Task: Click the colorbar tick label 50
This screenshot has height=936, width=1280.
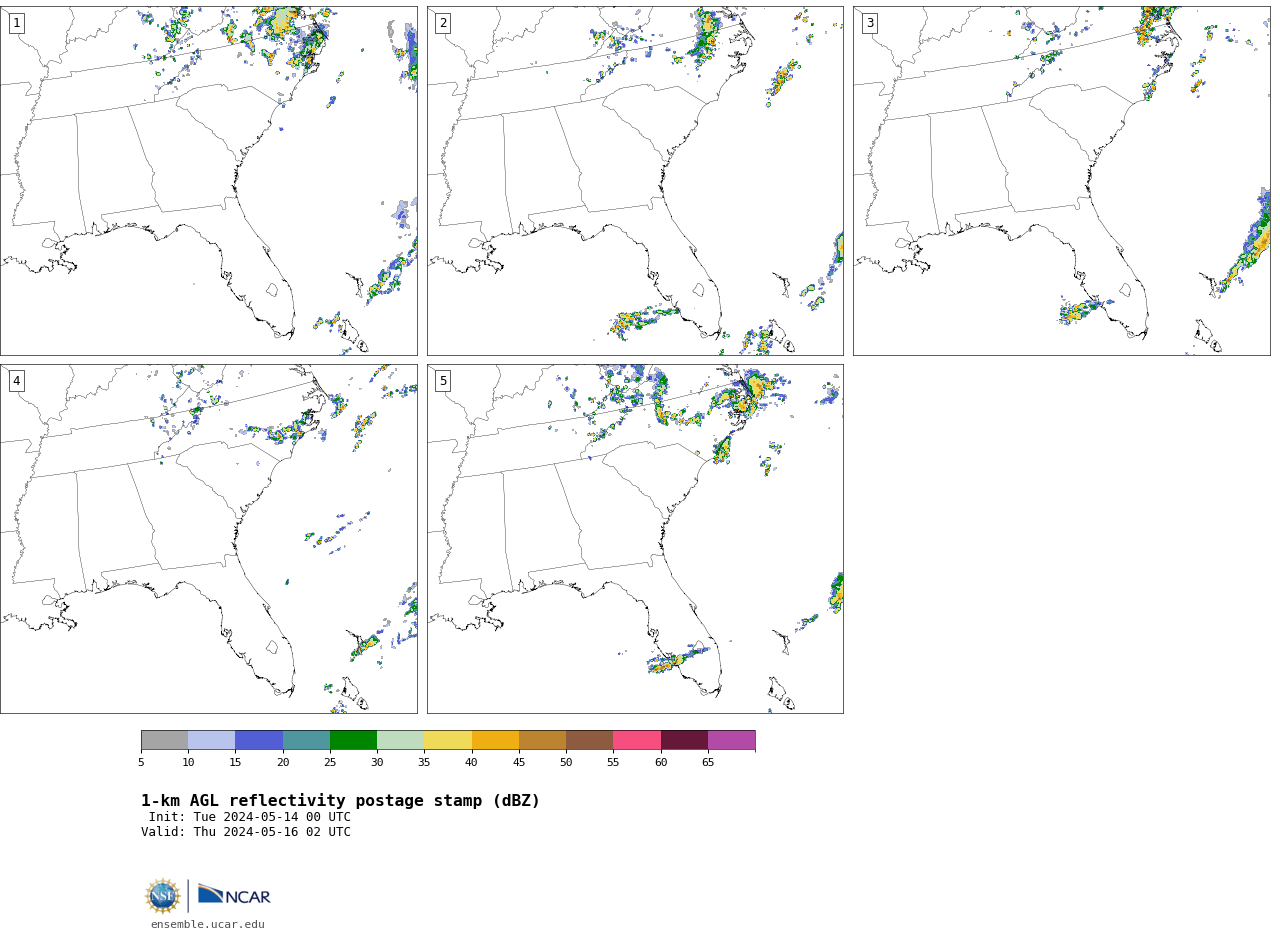Action: pos(566,763)
